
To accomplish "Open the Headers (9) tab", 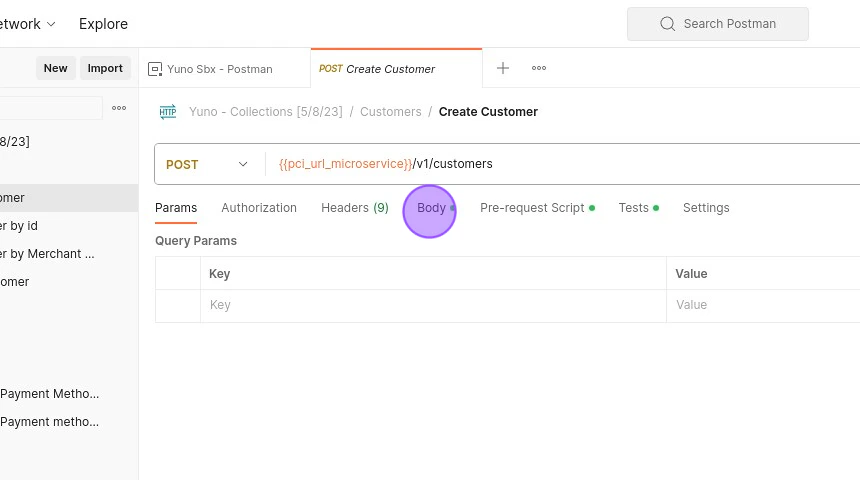I will (354, 208).
